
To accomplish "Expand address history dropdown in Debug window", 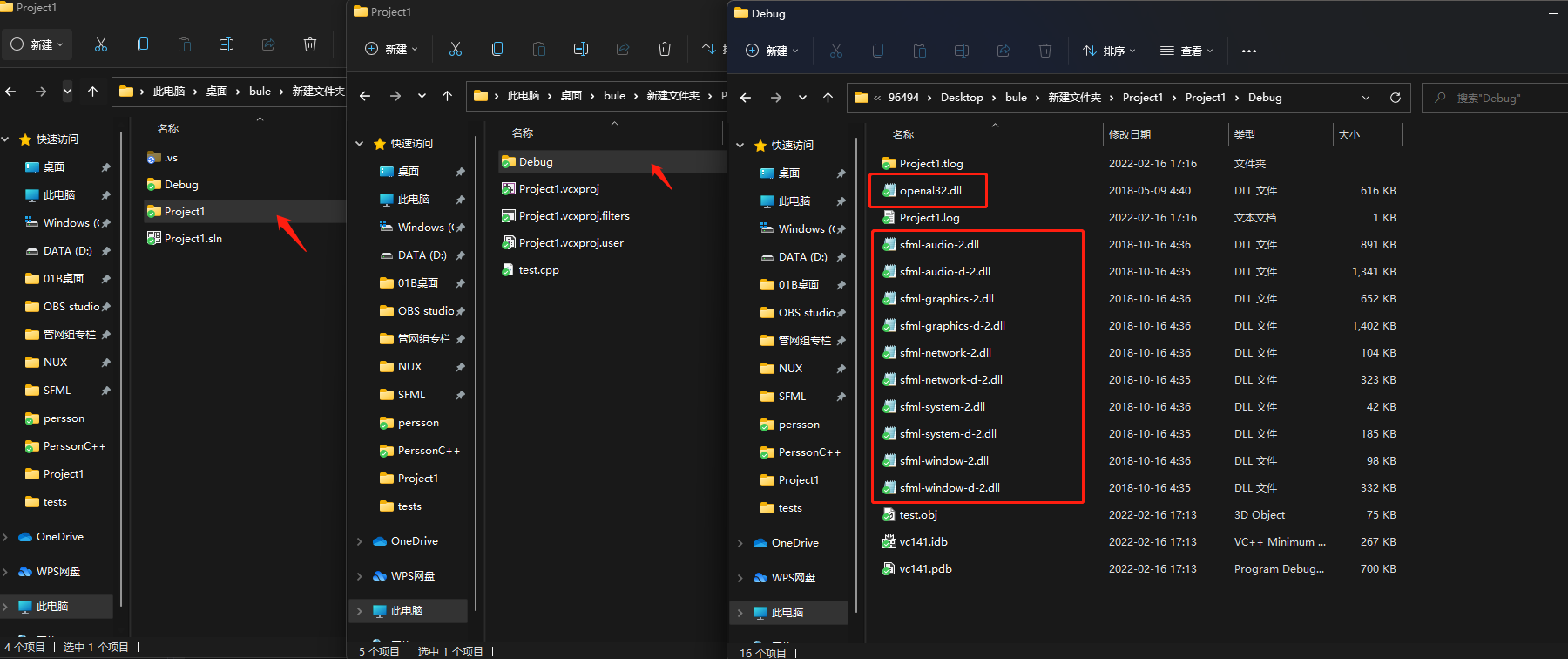I will tap(1366, 98).
